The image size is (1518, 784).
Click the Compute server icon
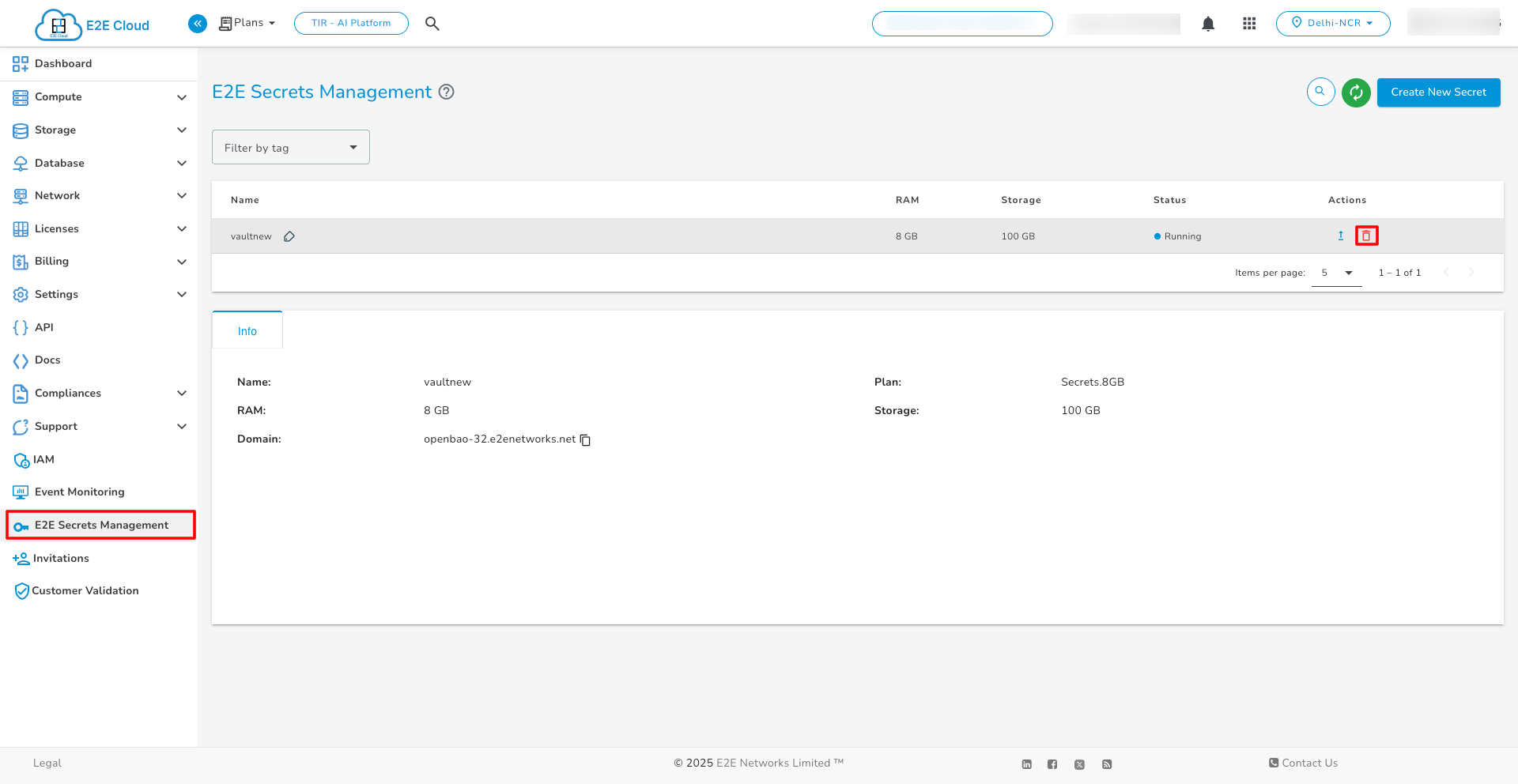tap(21, 97)
